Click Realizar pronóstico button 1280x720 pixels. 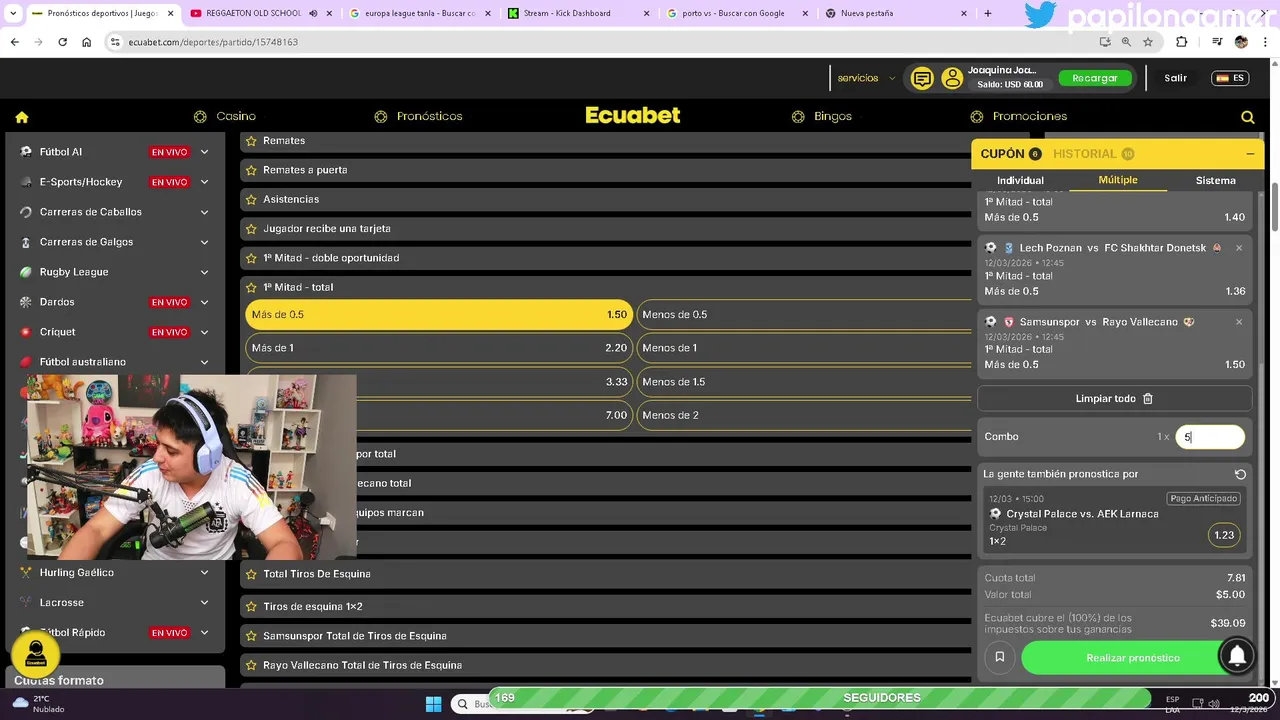[1133, 658]
